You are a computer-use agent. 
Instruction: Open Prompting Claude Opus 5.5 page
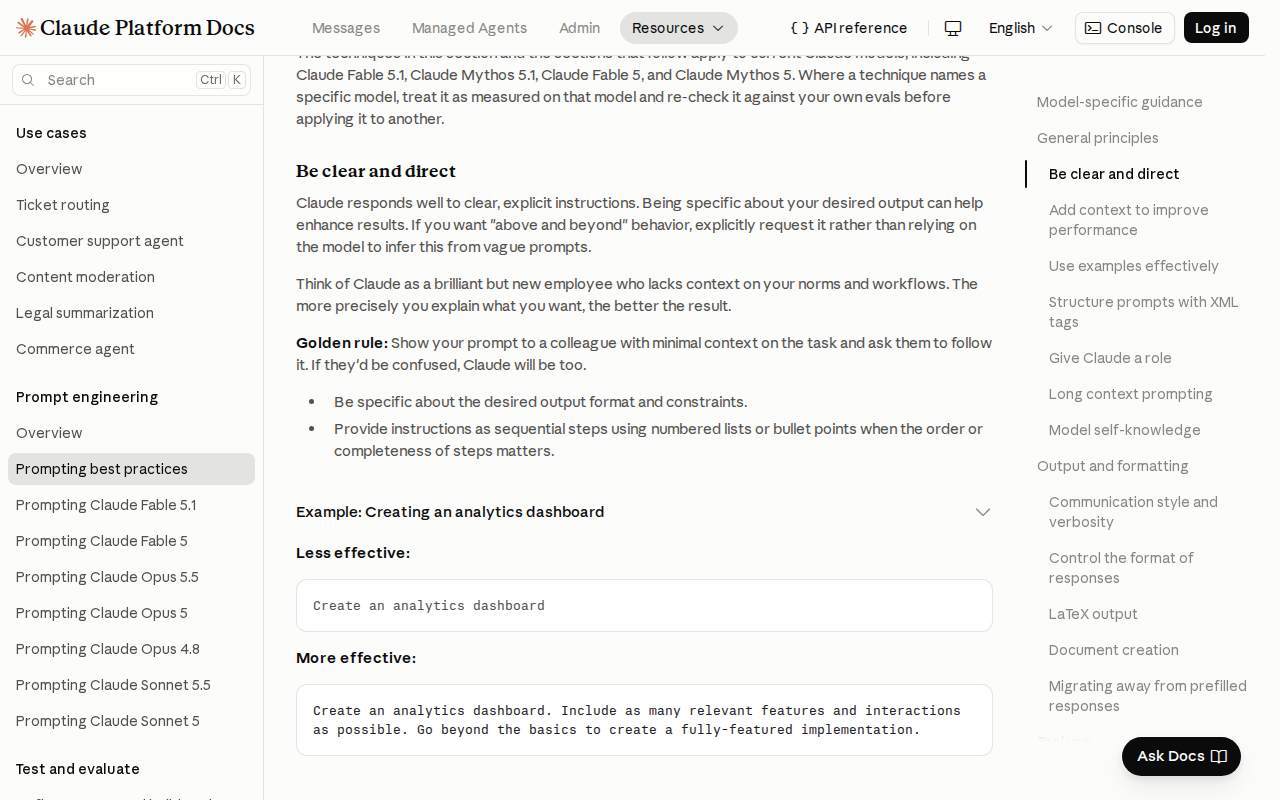pyautogui.click(x=131, y=577)
